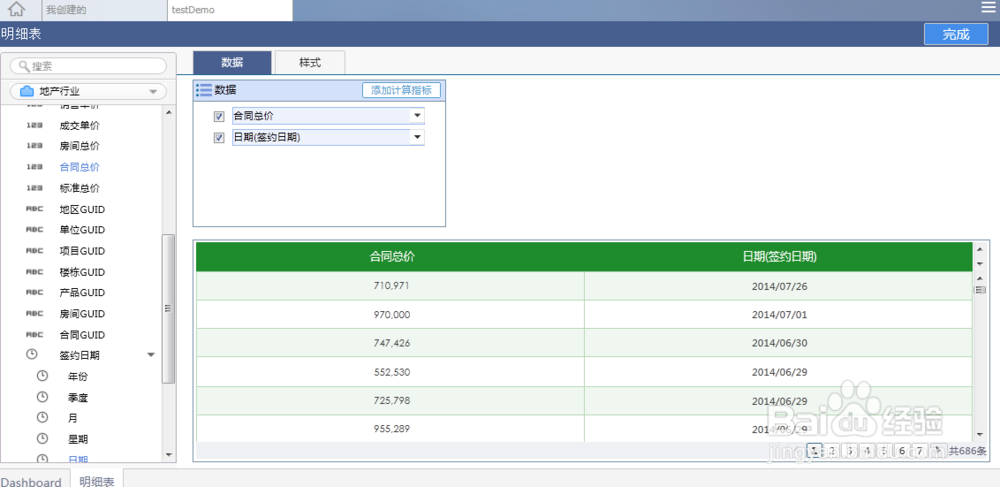
Task: Go to page 6 of table
Action: [x=902, y=450]
